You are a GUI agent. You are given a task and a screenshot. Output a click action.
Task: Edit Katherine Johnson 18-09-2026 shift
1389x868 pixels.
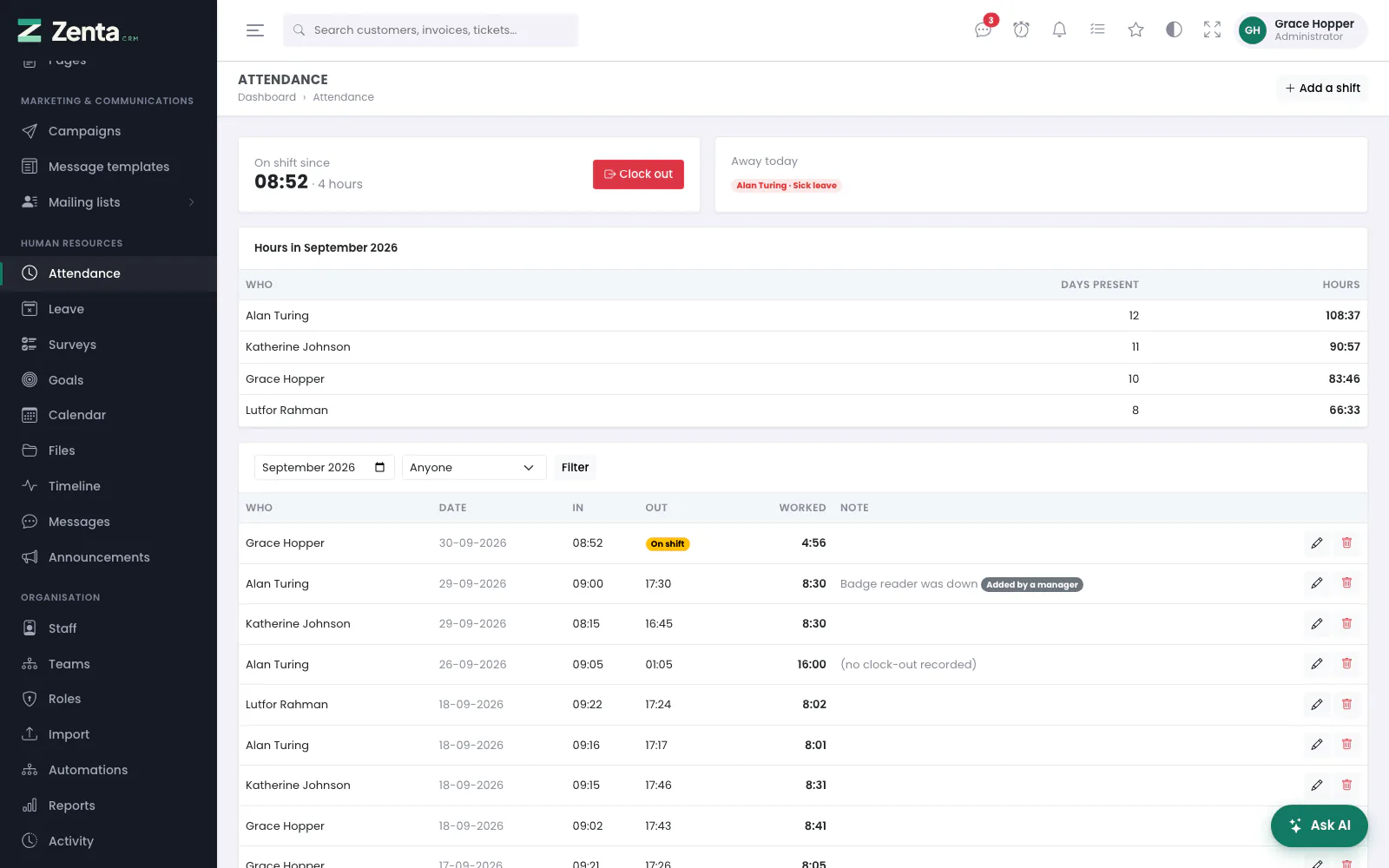pyautogui.click(x=1317, y=786)
